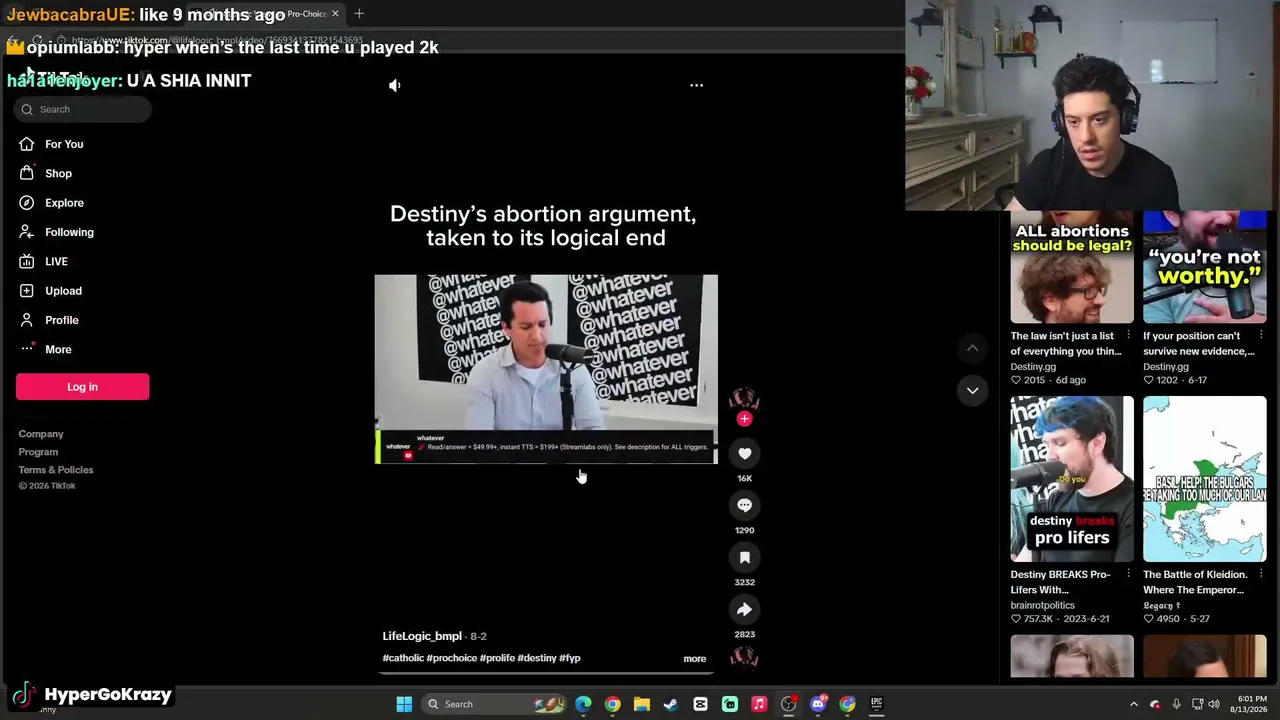Click the main video to pause playback

(x=546, y=369)
